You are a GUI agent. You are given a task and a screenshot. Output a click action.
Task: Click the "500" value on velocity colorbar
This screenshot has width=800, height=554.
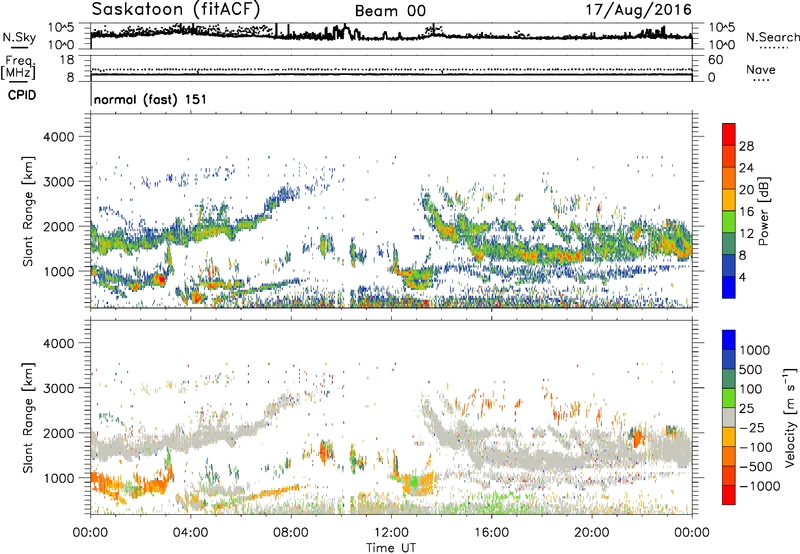[751, 369]
